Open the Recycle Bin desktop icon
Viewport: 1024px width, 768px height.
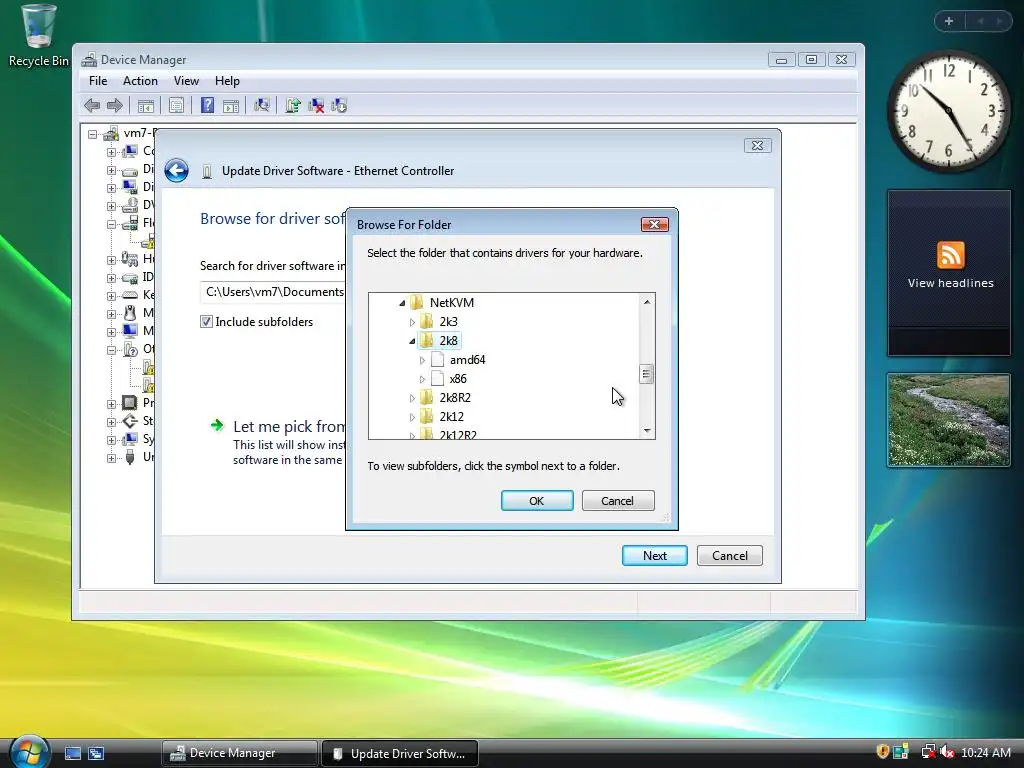(x=39, y=36)
